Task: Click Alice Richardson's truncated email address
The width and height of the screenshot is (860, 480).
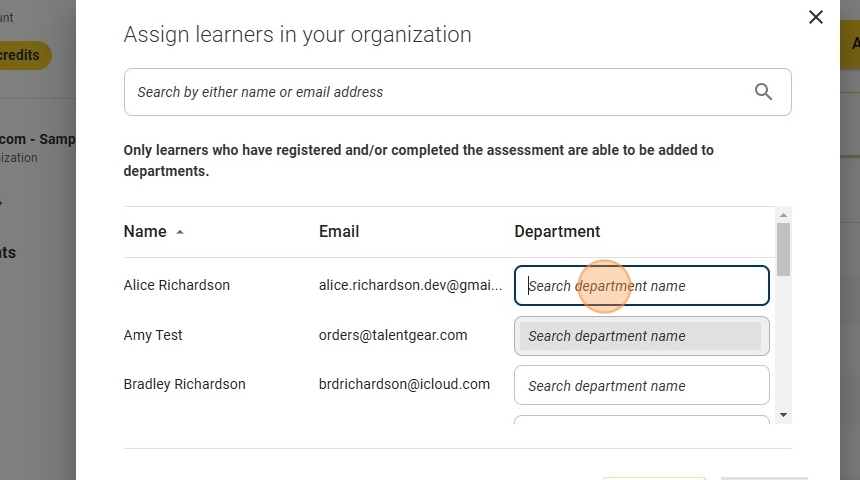Action: click(x=410, y=285)
